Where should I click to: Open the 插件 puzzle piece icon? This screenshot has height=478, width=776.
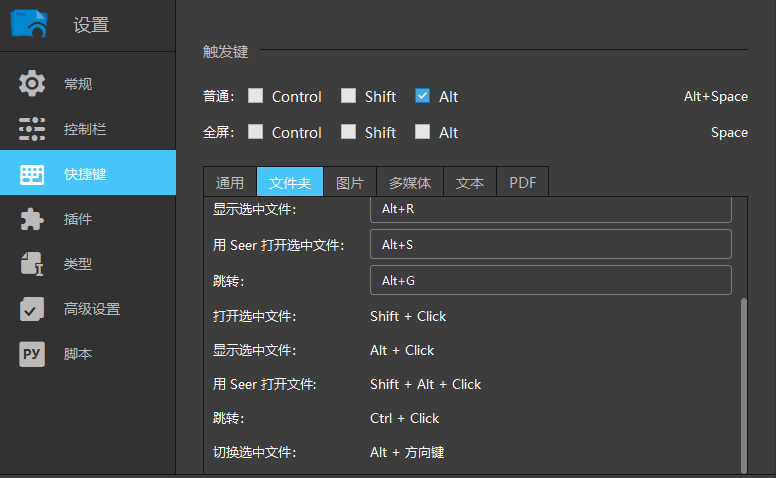tap(32, 219)
